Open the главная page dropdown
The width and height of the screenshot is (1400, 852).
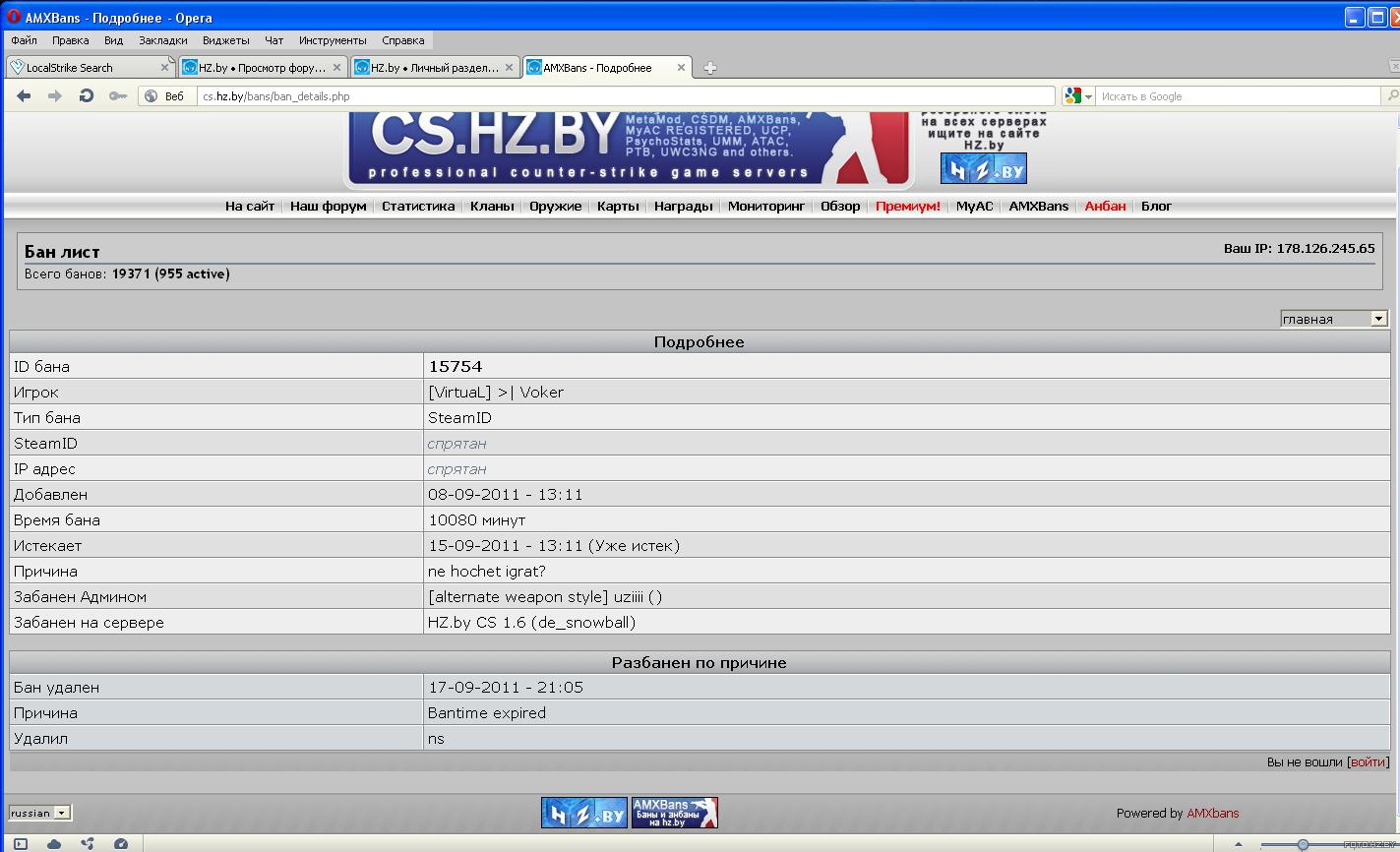(1334, 318)
